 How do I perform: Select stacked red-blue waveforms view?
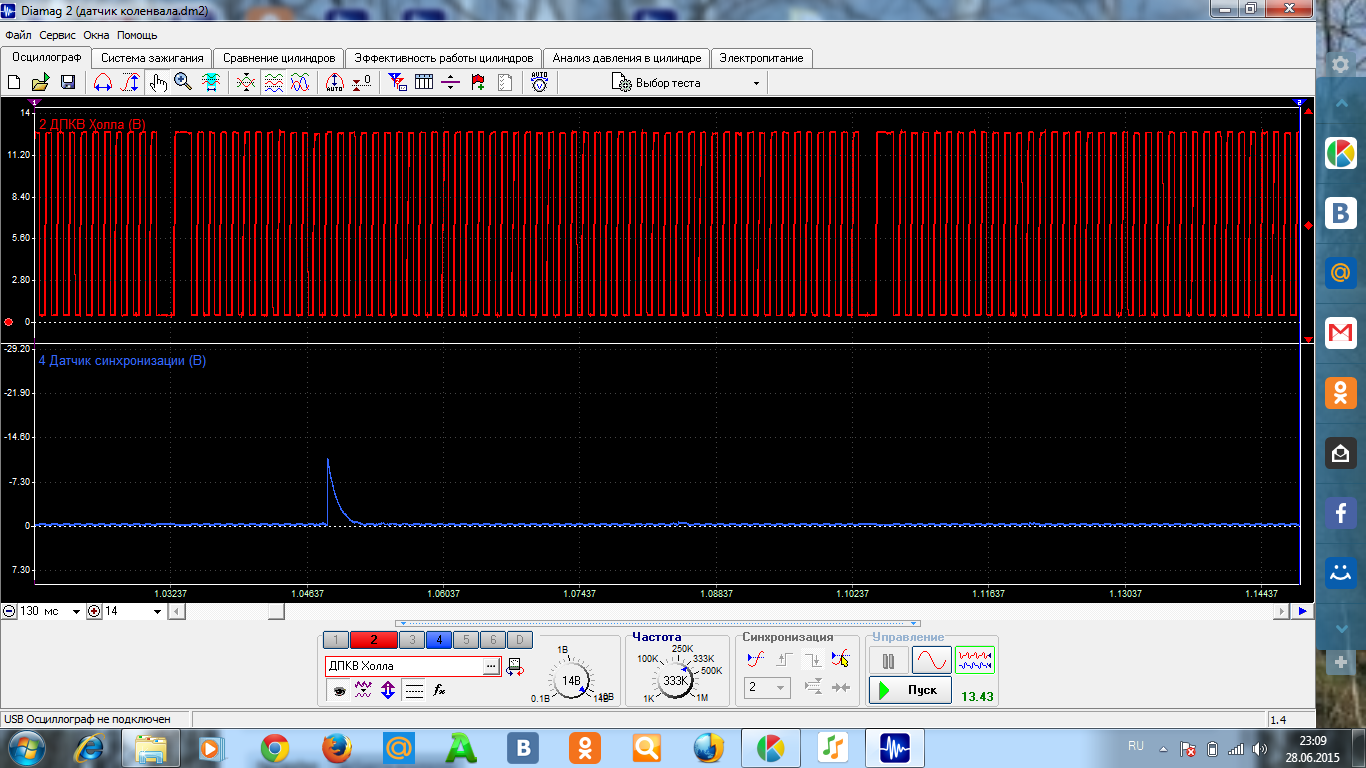tap(273, 83)
